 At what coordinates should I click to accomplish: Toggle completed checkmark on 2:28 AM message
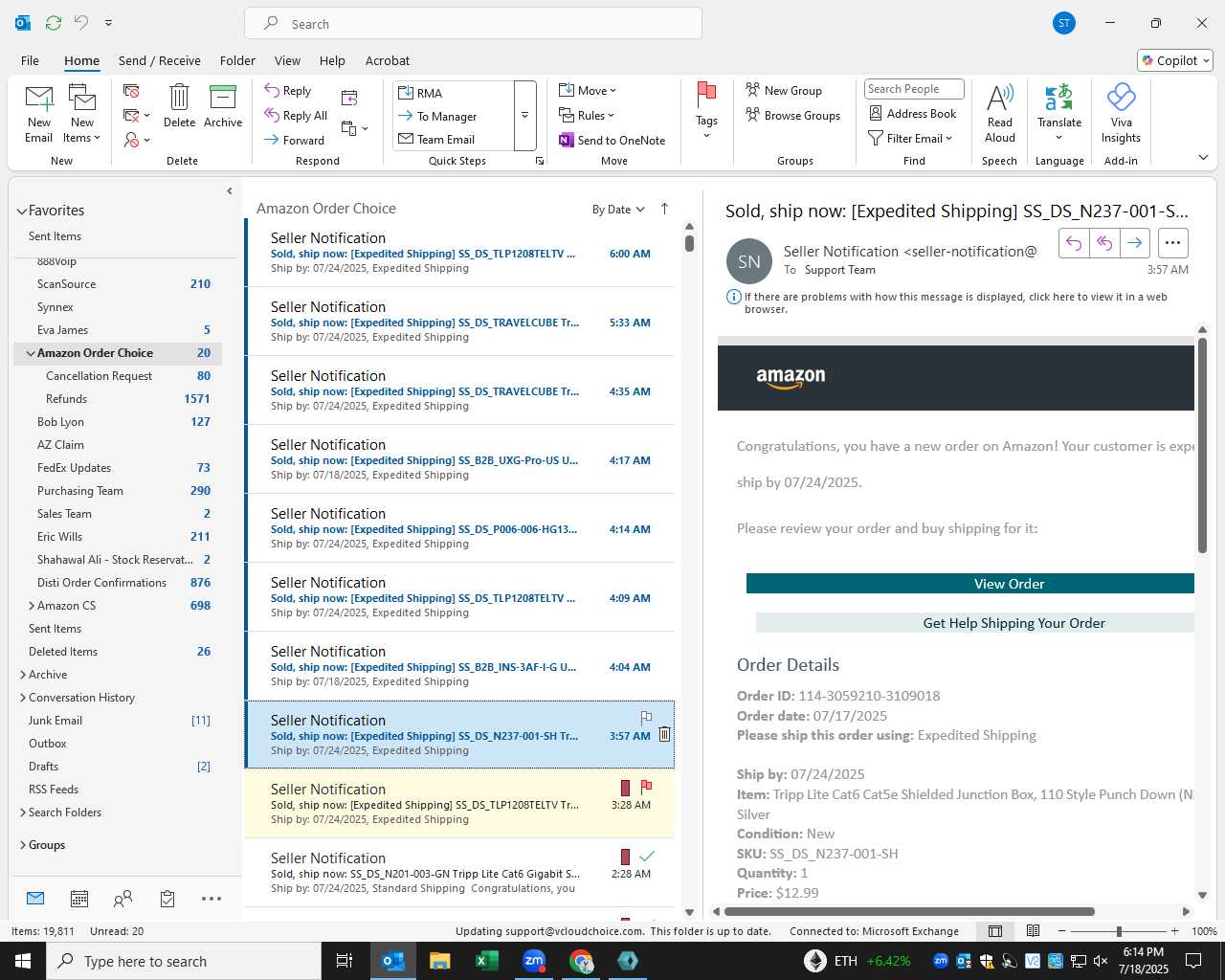tap(647, 856)
